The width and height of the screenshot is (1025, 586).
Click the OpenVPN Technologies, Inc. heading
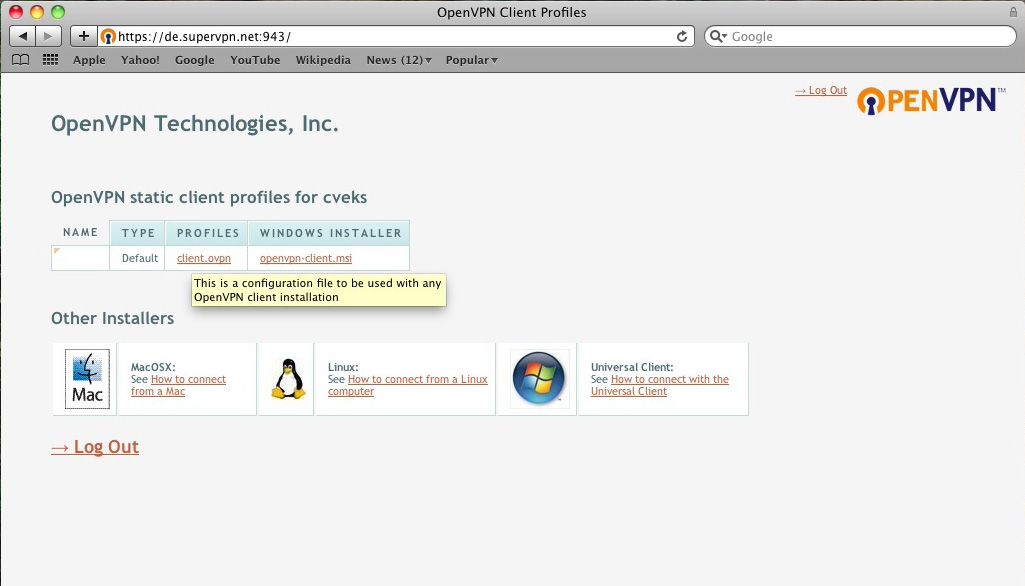[x=195, y=124]
